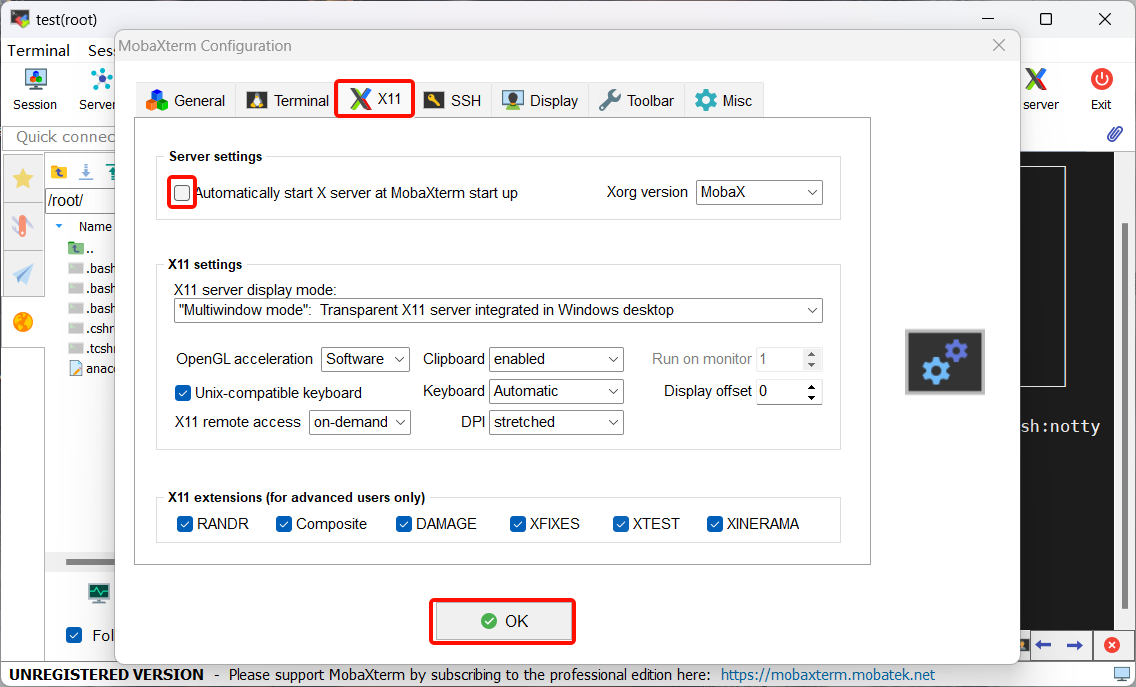Screen dimensions: 1136x687
Task: Click the paperclip attachment icon
Action: 1114,134
